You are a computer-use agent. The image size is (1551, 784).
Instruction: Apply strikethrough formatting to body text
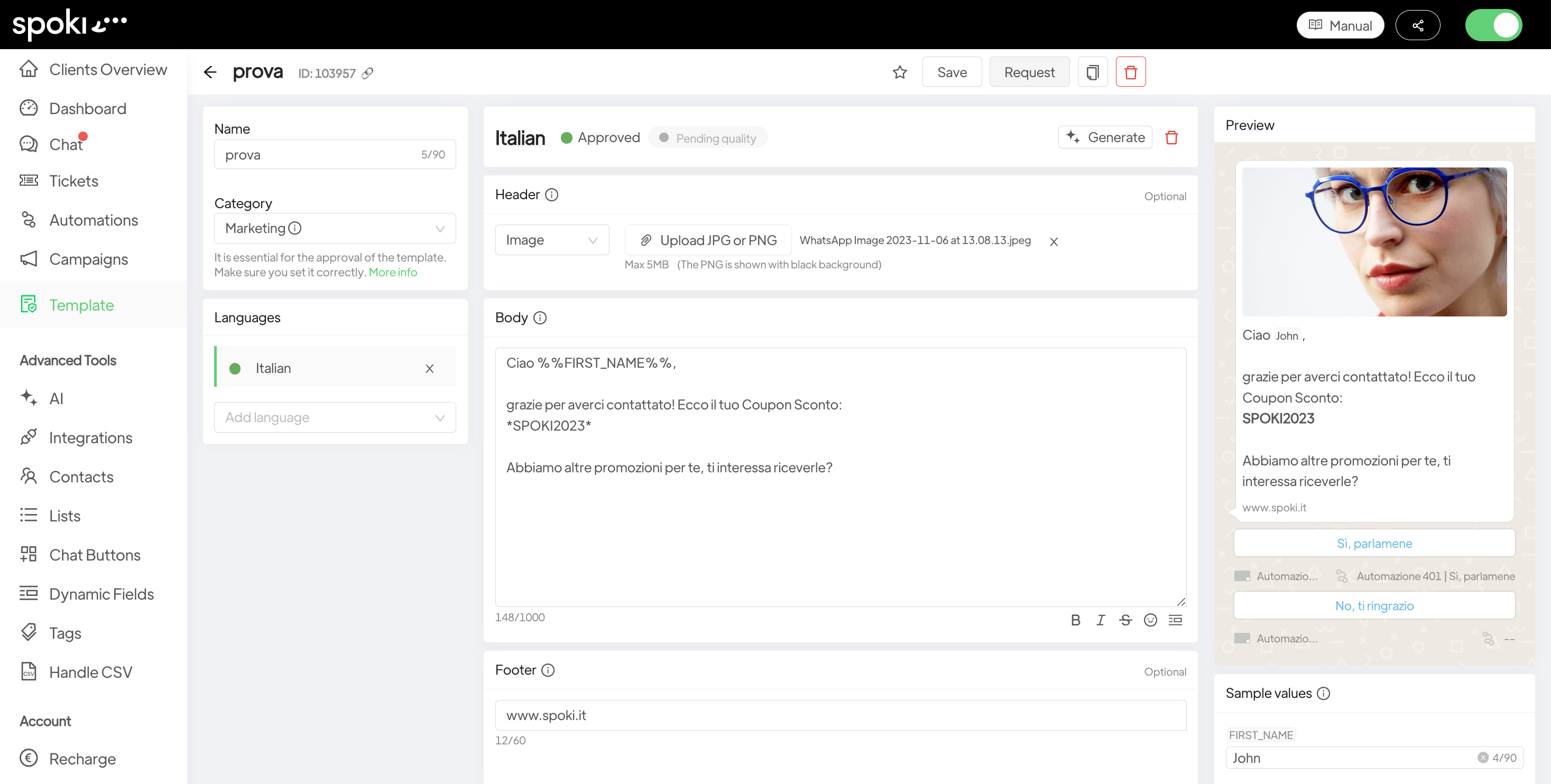click(x=1125, y=620)
